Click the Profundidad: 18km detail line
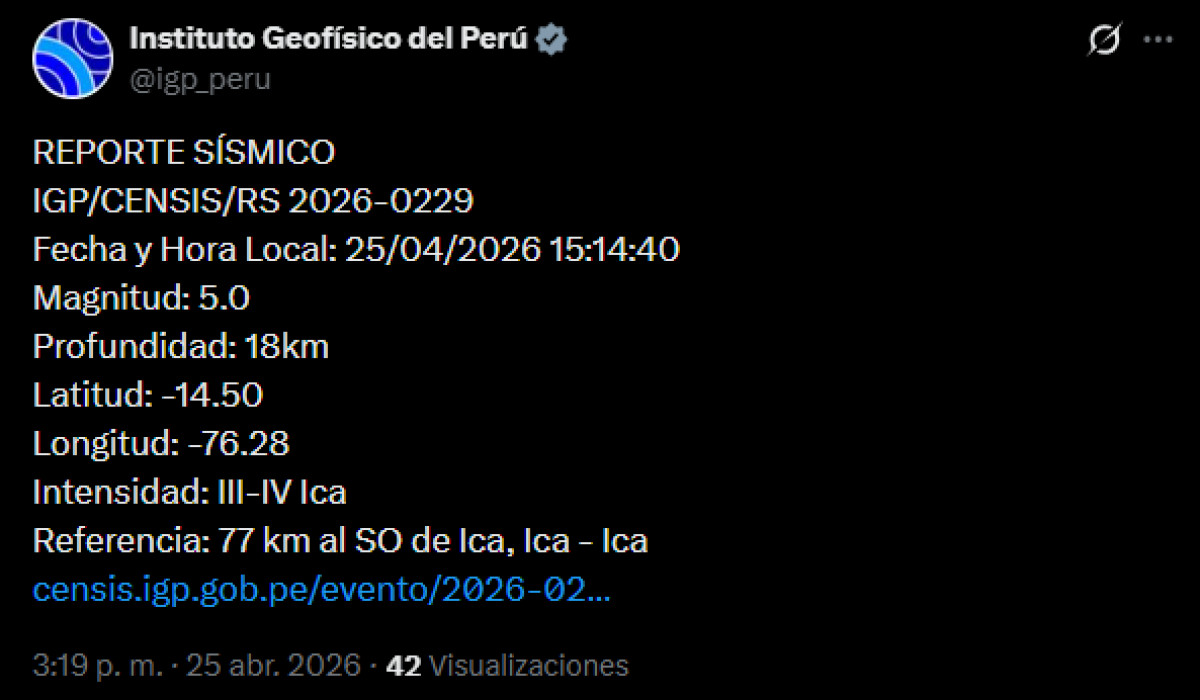The height and width of the screenshot is (700, 1200). coord(183,347)
